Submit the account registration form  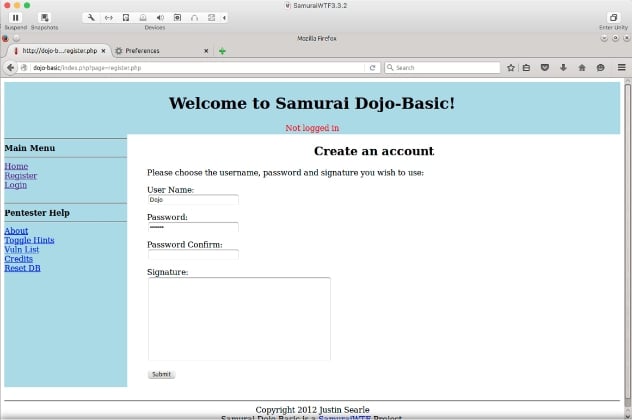pos(161,374)
